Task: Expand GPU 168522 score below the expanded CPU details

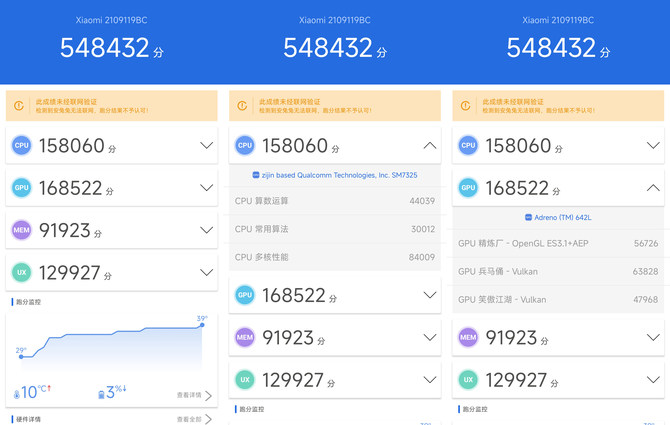Action: (429, 295)
